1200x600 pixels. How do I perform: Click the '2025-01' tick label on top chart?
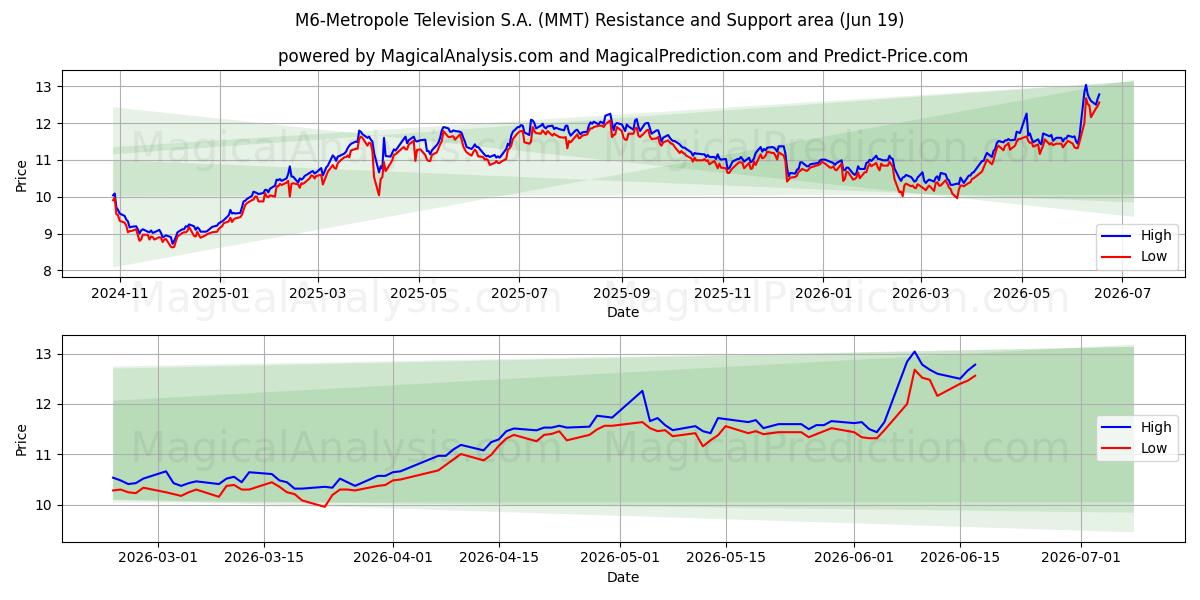tap(220, 294)
